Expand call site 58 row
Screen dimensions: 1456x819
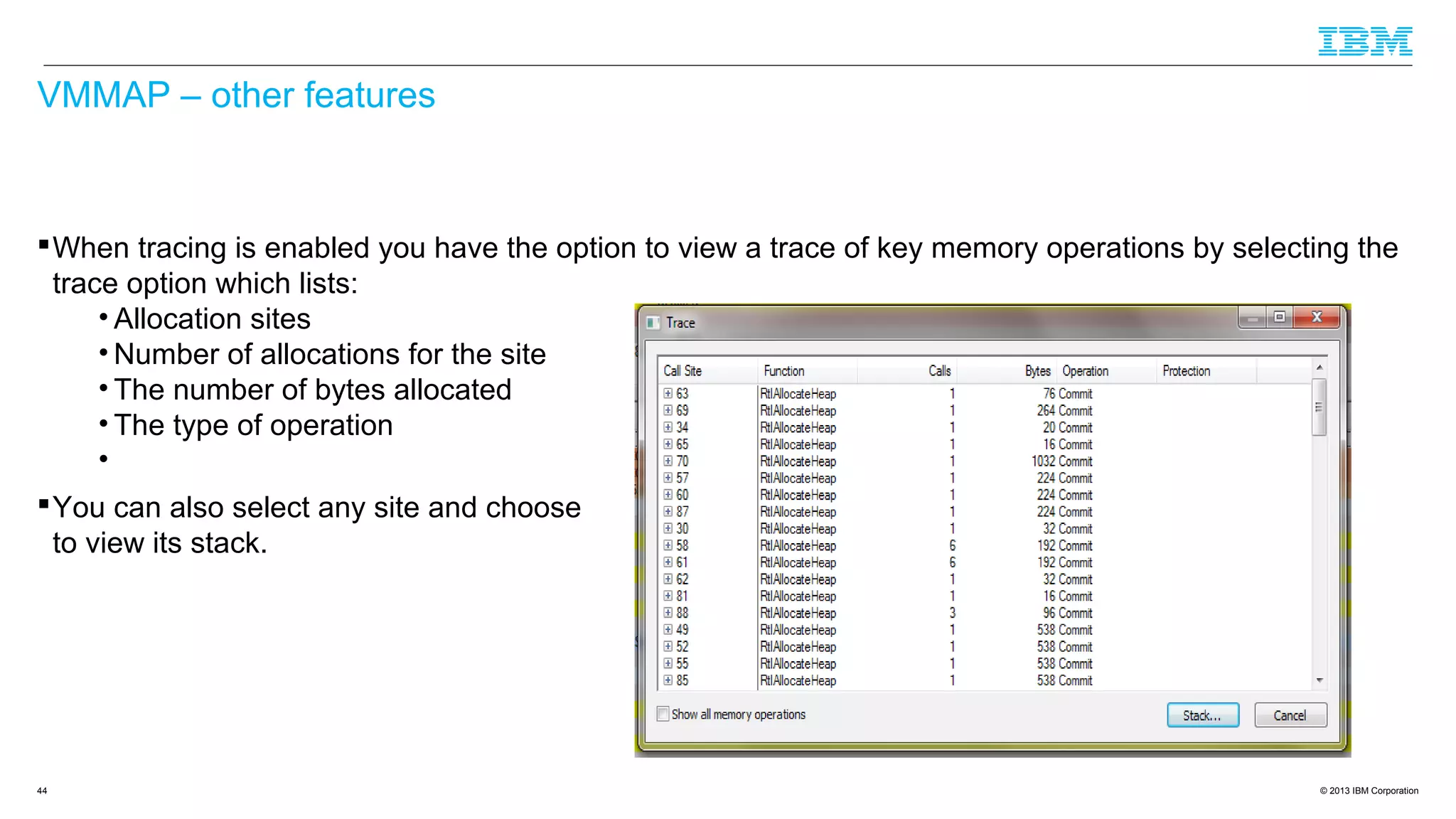click(668, 545)
